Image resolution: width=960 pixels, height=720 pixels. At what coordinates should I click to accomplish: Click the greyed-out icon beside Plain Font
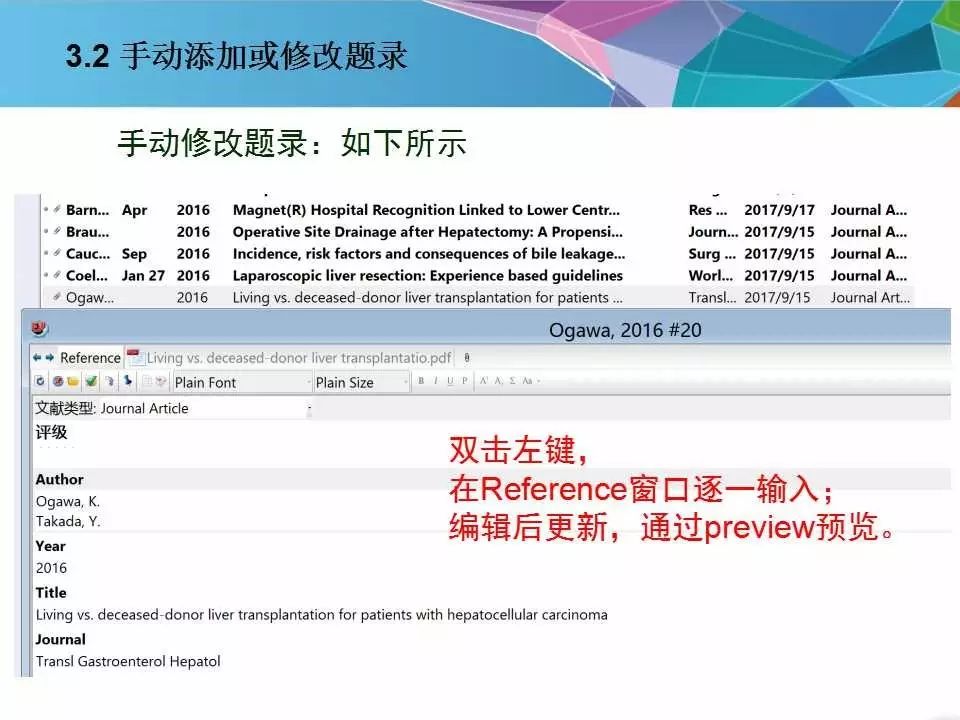coord(161,381)
